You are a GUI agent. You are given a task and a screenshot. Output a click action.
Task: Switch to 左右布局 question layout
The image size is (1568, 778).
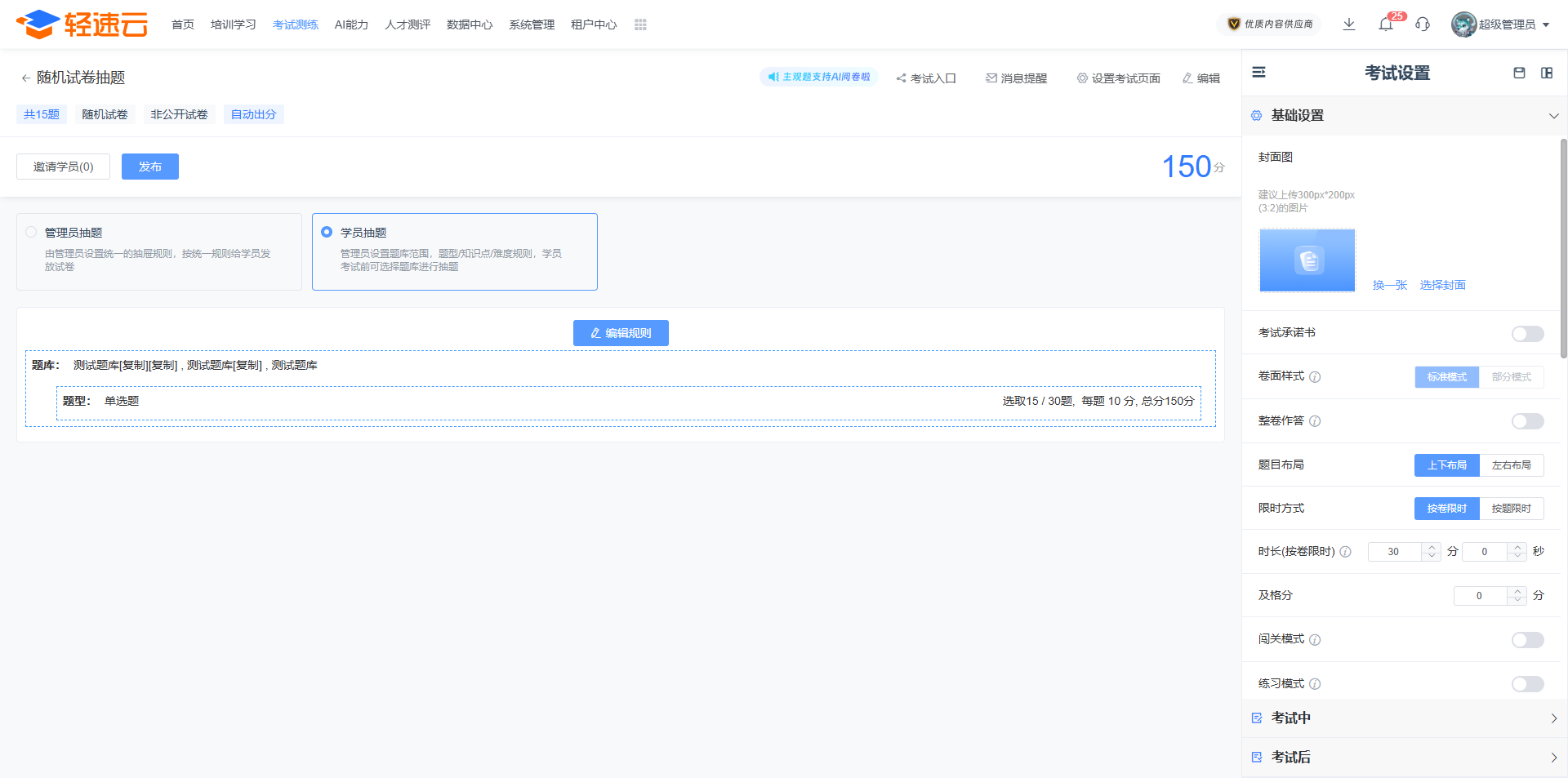[x=1511, y=465]
